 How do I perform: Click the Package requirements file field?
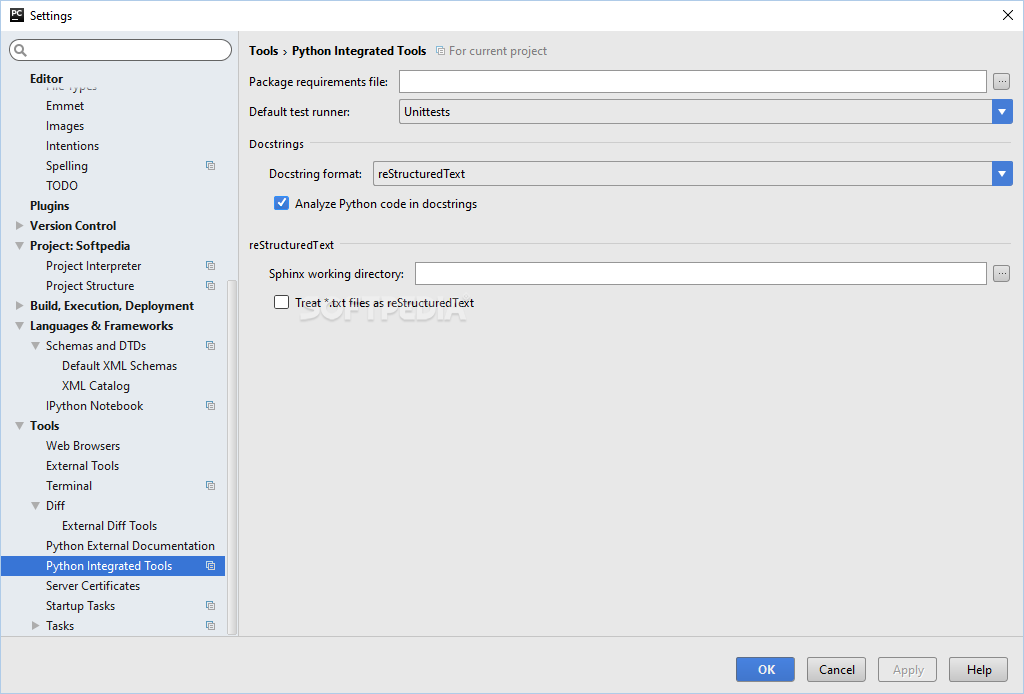(x=693, y=82)
